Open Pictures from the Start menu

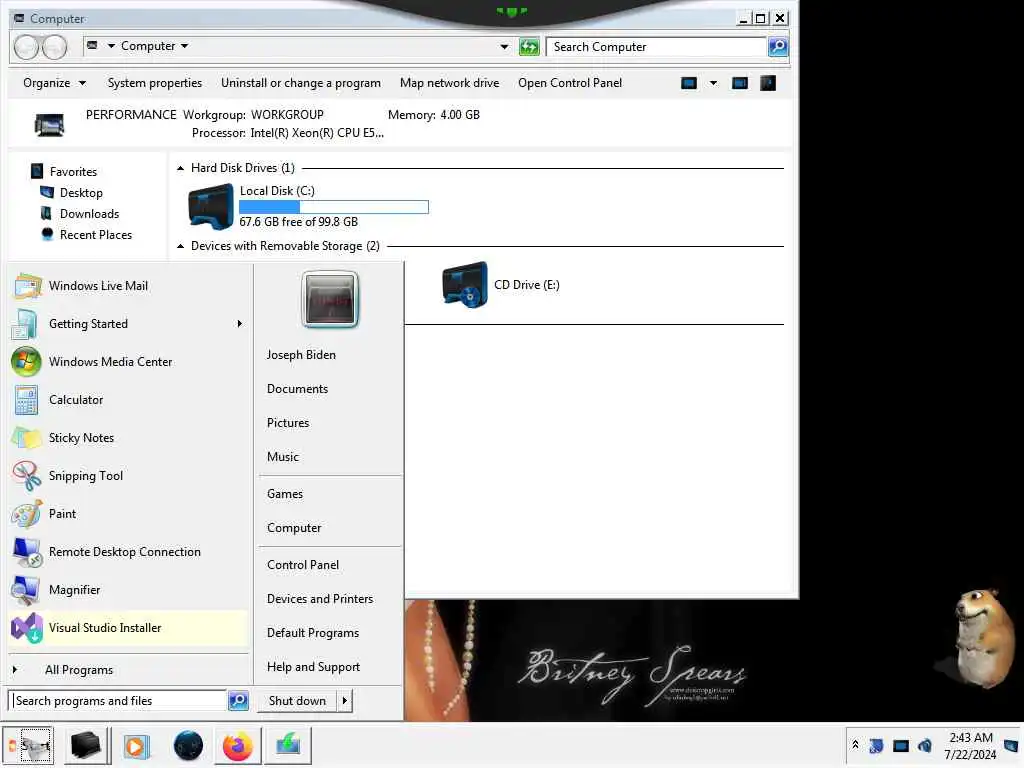pyautogui.click(x=288, y=423)
